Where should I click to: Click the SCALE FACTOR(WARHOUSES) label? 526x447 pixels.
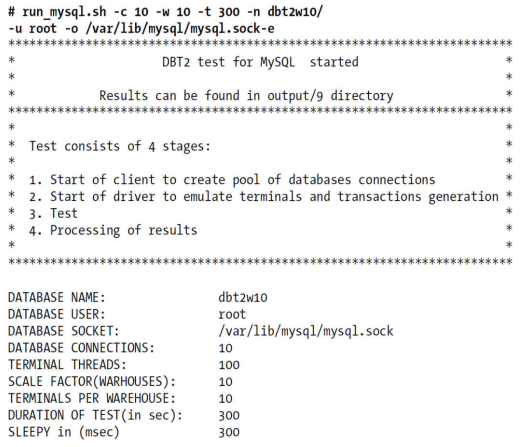tap(92, 382)
